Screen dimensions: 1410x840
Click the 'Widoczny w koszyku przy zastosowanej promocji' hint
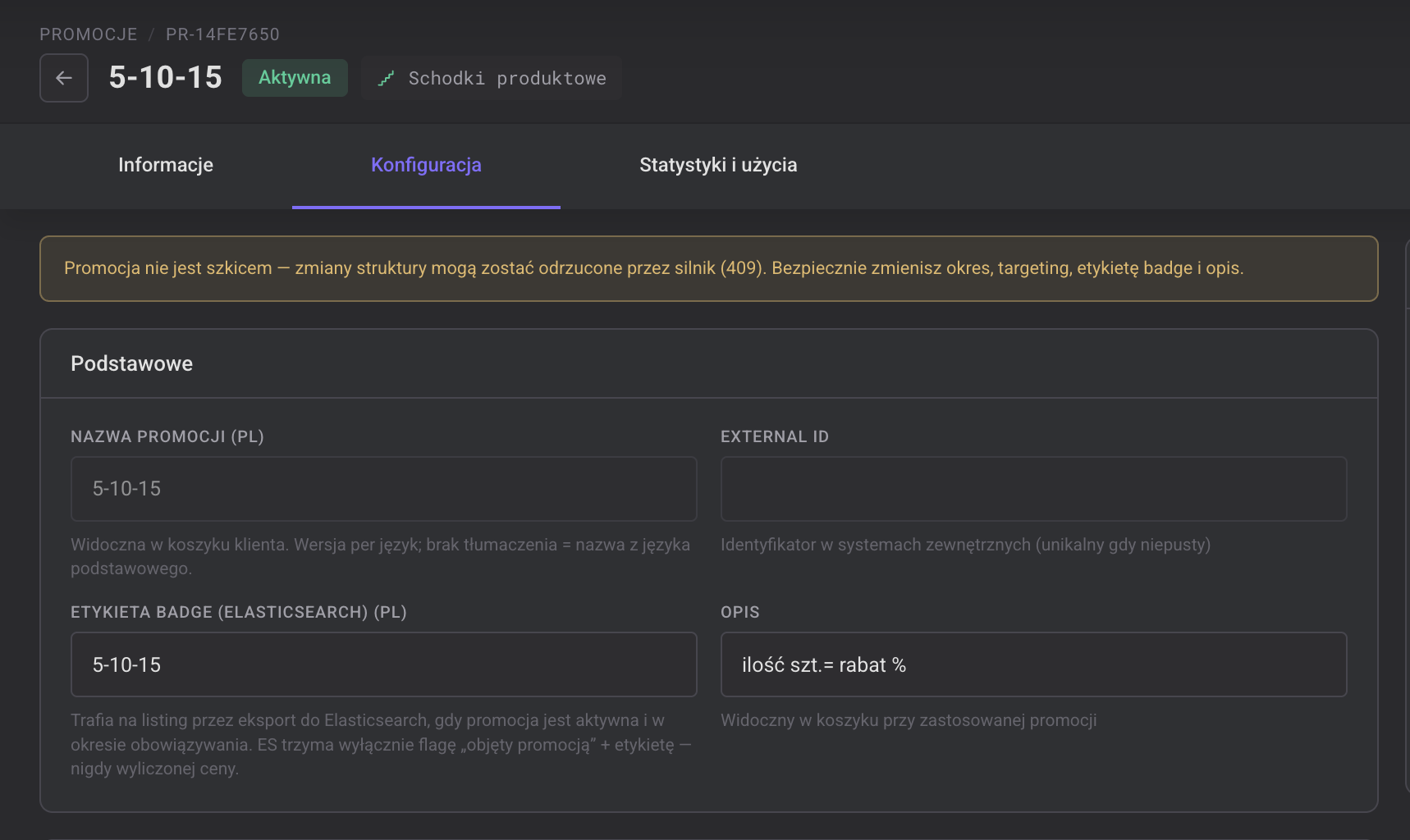(909, 720)
